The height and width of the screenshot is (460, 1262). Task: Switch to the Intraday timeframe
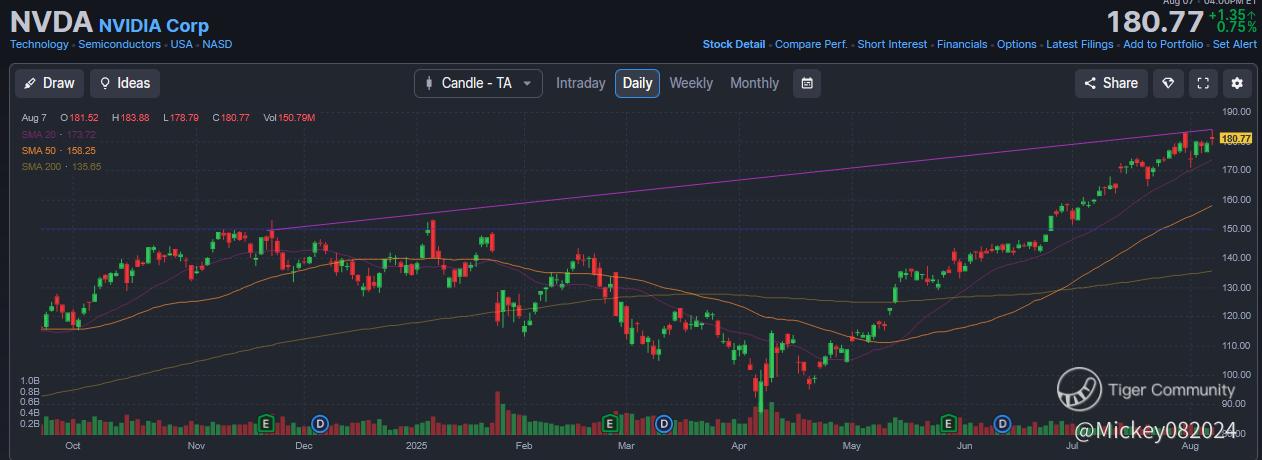[x=580, y=83]
